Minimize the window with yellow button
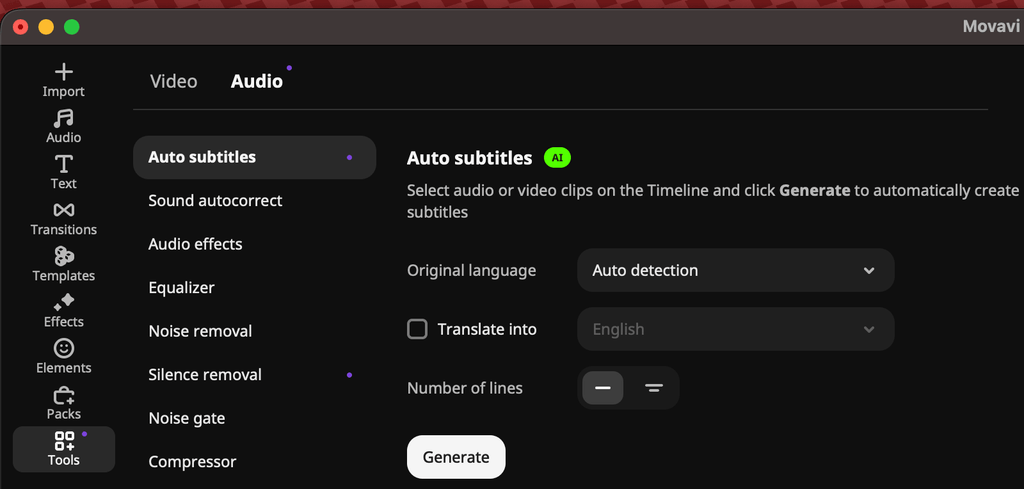The width and height of the screenshot is (1024, 489). click(46, 27)
